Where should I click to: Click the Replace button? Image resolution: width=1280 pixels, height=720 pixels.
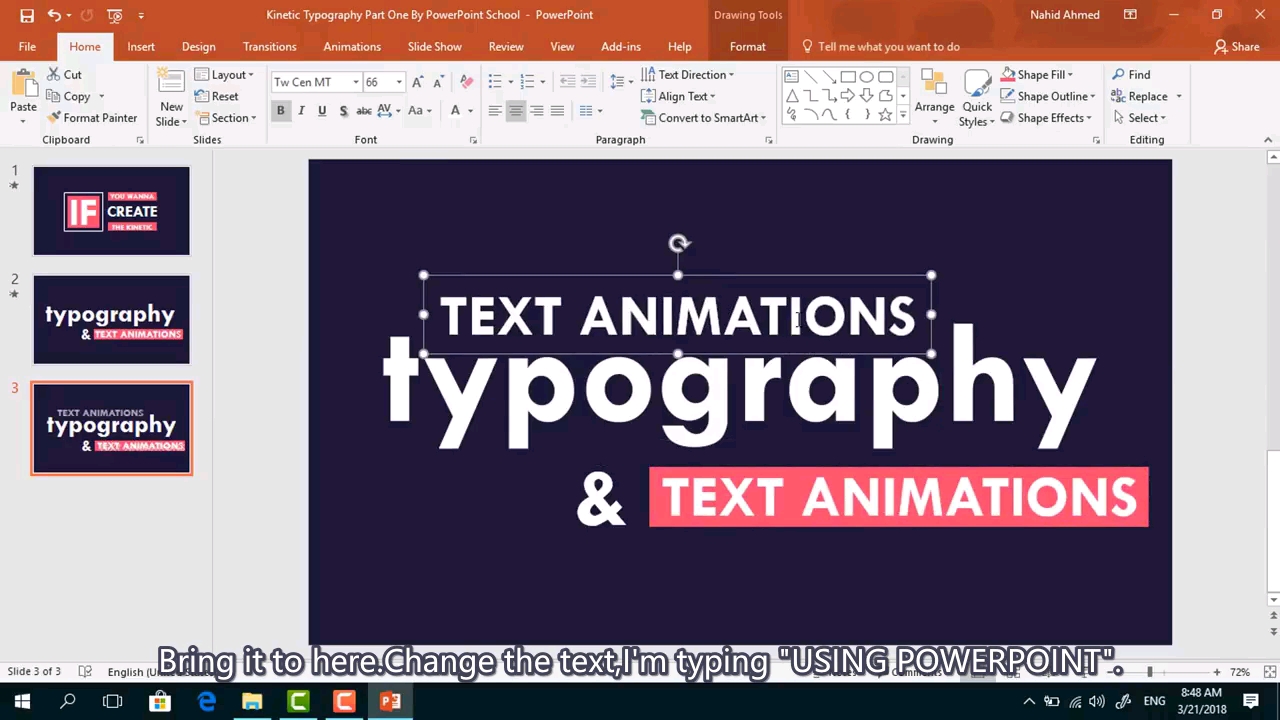[x=1140, y=96]
